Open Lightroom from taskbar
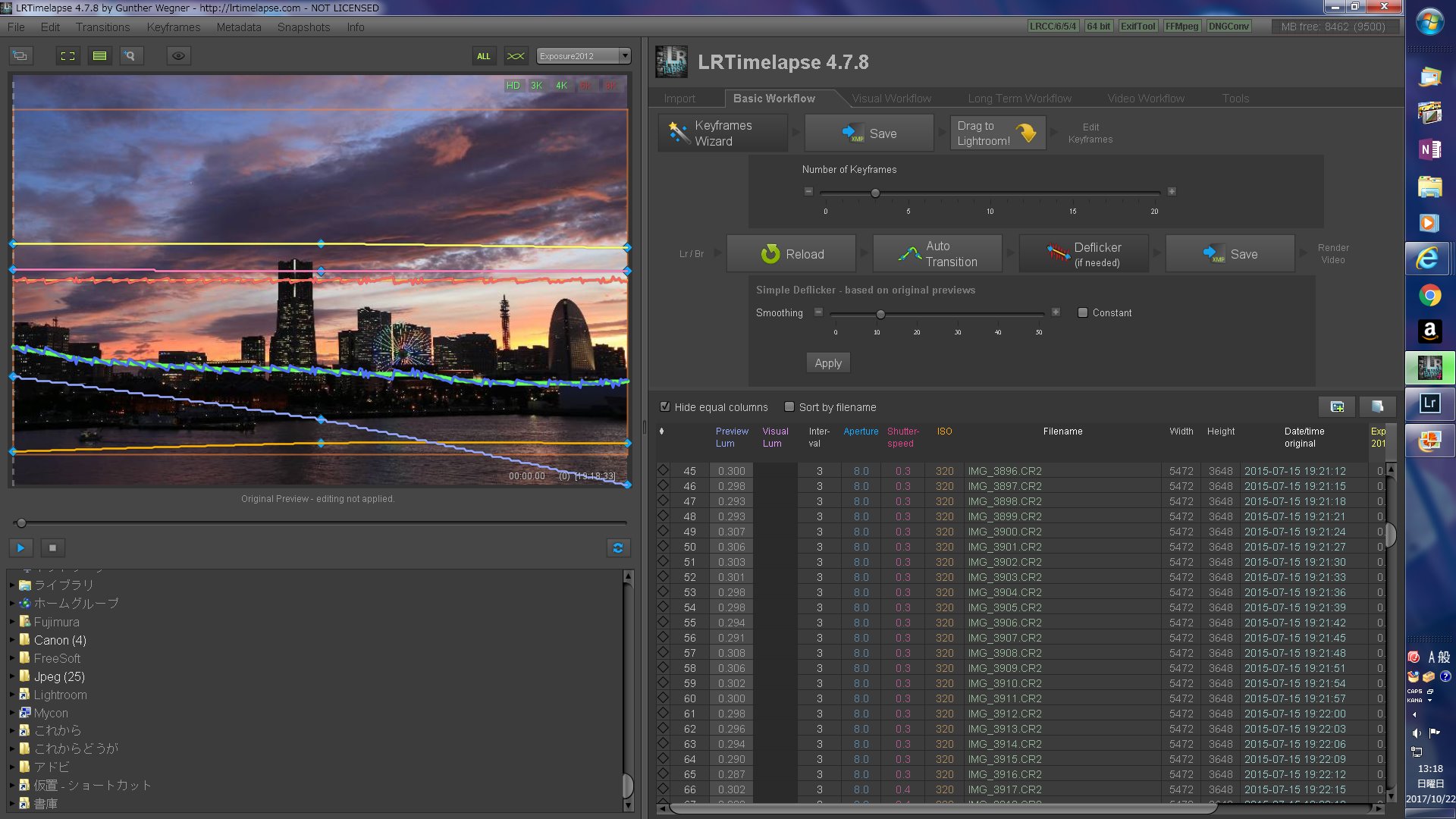This screenshot has height=819, width=1456. (1429, 403)
